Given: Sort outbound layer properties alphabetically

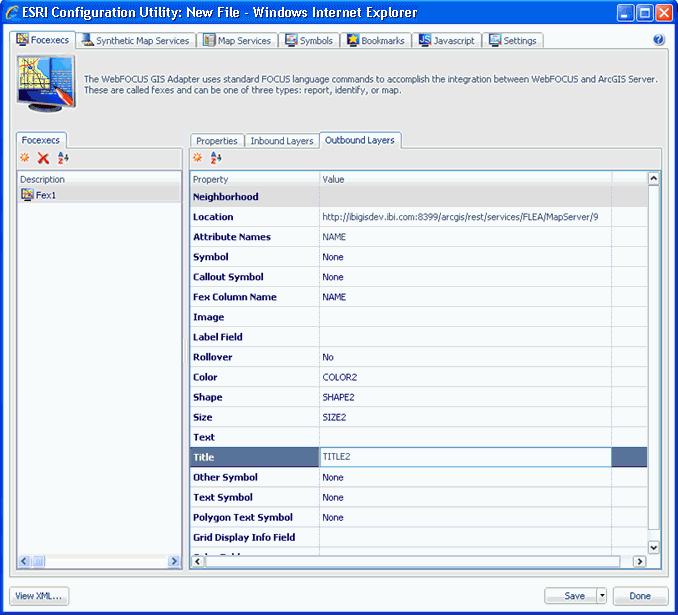Looking at the screenshot, I should 216,158.
